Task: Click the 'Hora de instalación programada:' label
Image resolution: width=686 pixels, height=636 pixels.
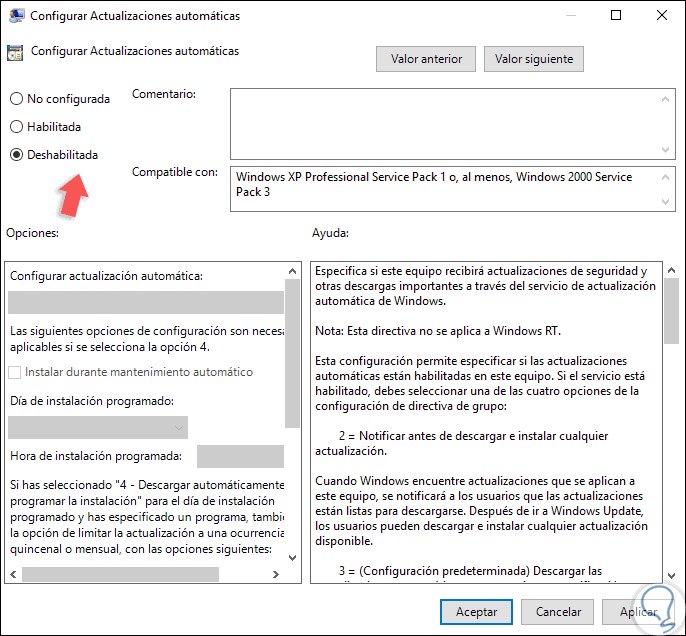Action: point(96,456)
